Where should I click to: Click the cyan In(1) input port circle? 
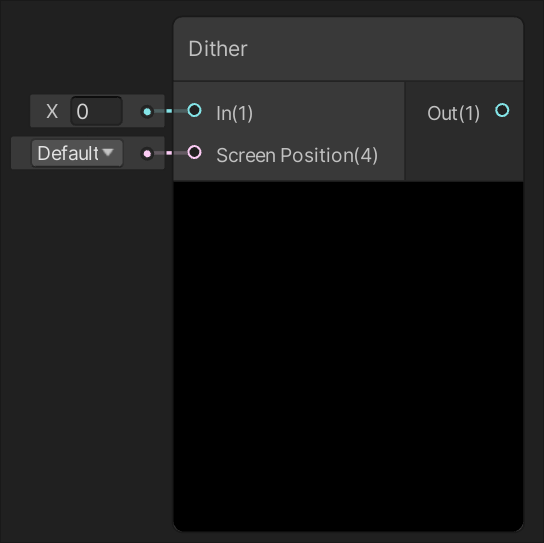[x=194, y=111]
